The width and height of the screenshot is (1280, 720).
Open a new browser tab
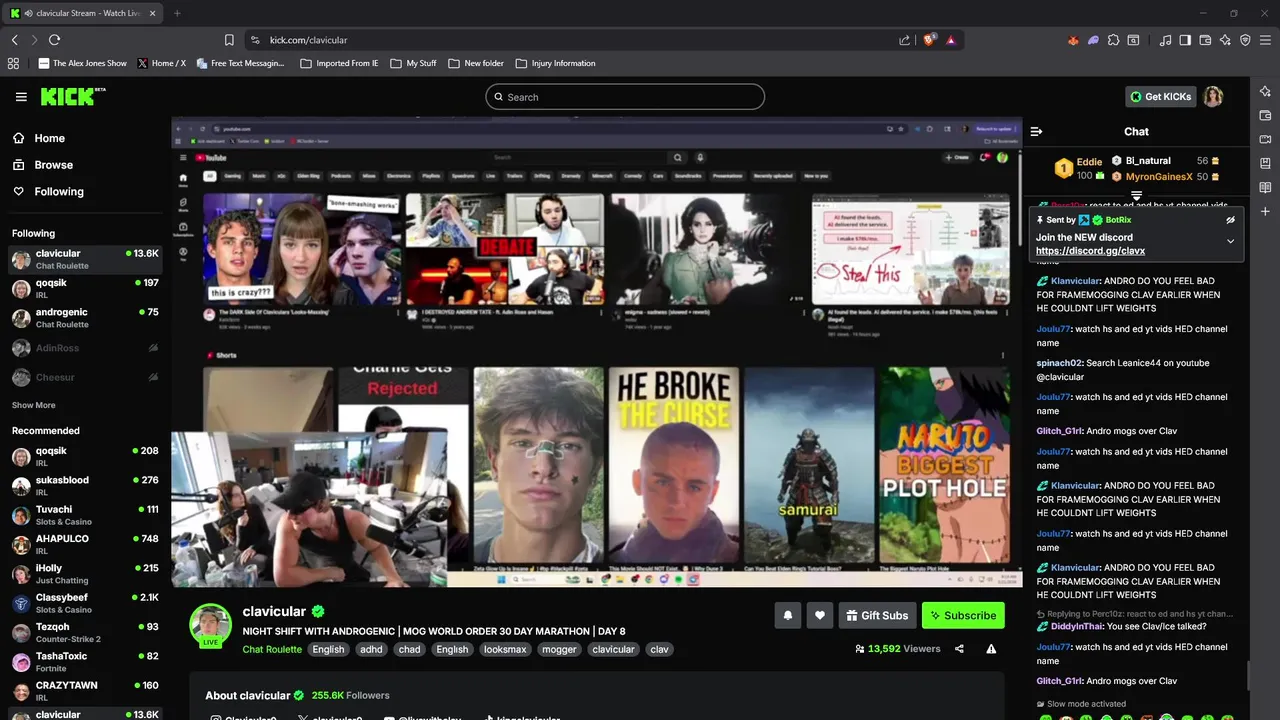click(x=177, y=13)
